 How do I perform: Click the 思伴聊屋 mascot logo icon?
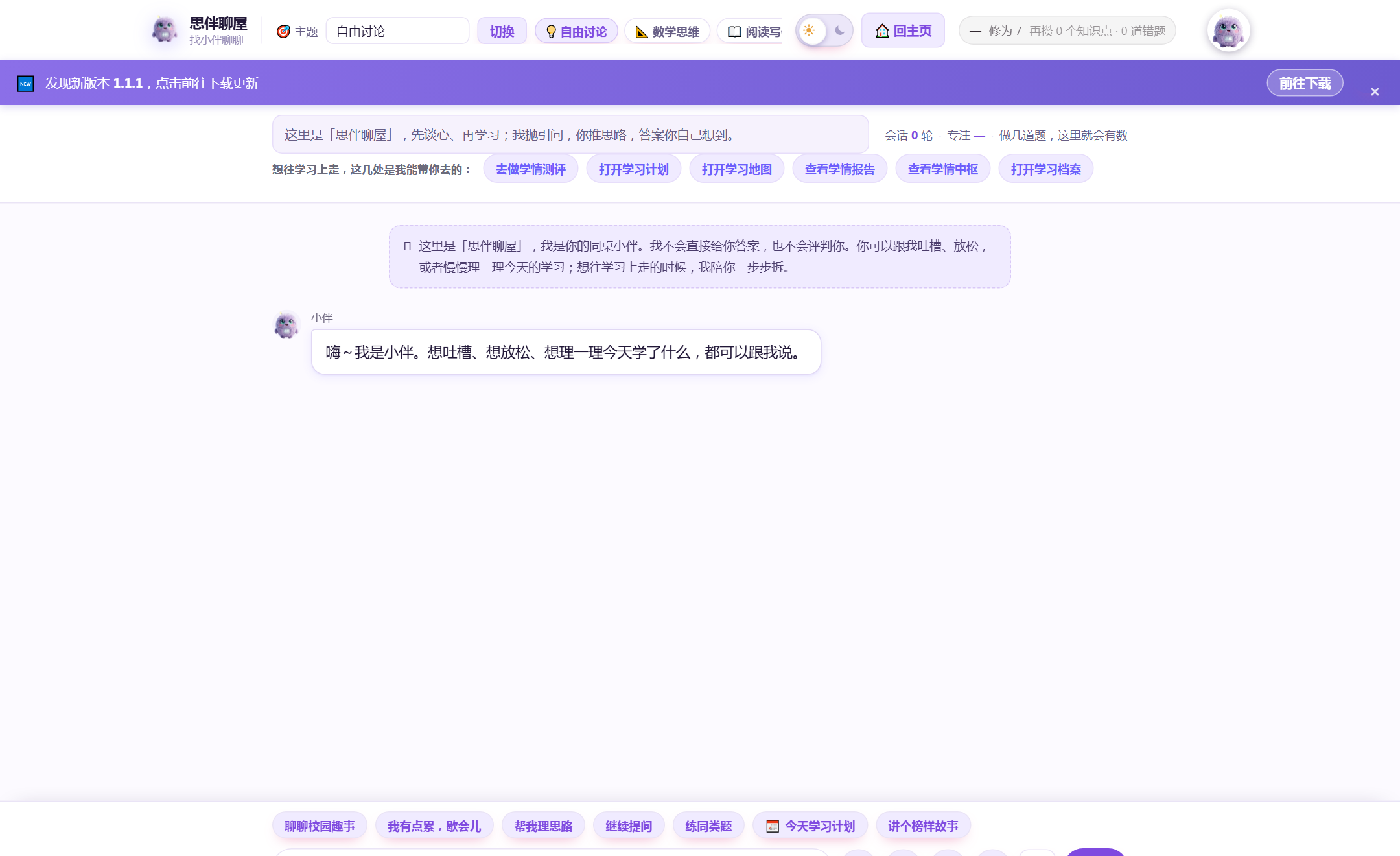pos(165,30)
